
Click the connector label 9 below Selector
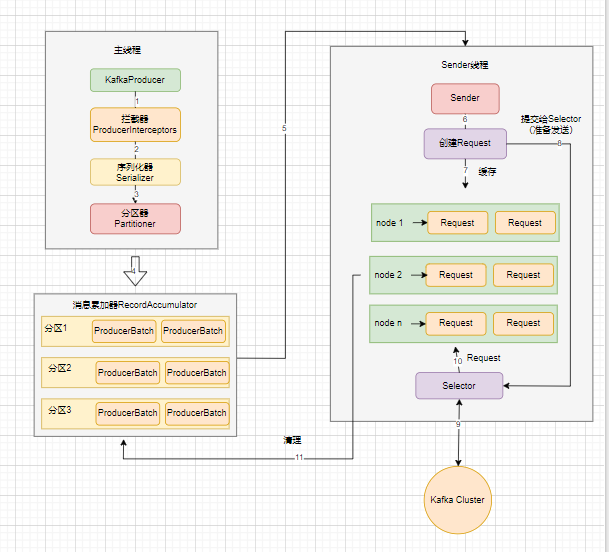click(458, 425)
